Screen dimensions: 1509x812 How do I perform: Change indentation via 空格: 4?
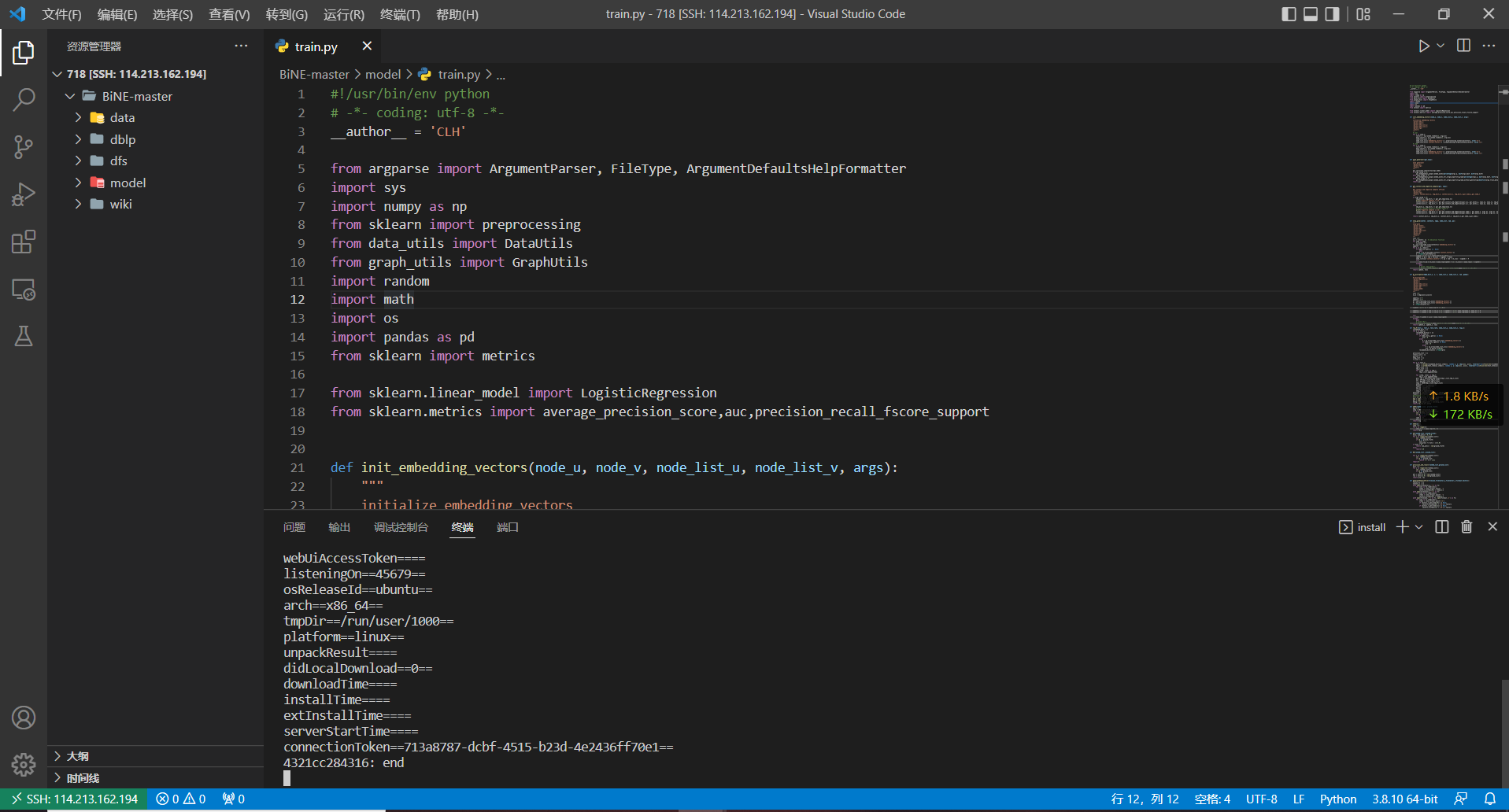[x=1212, y=799]
